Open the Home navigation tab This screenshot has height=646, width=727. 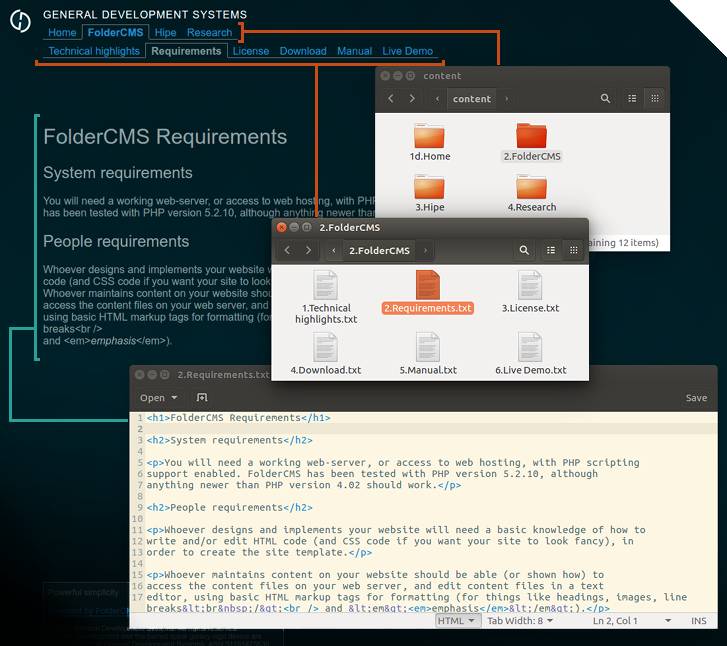tap(62, 32)
